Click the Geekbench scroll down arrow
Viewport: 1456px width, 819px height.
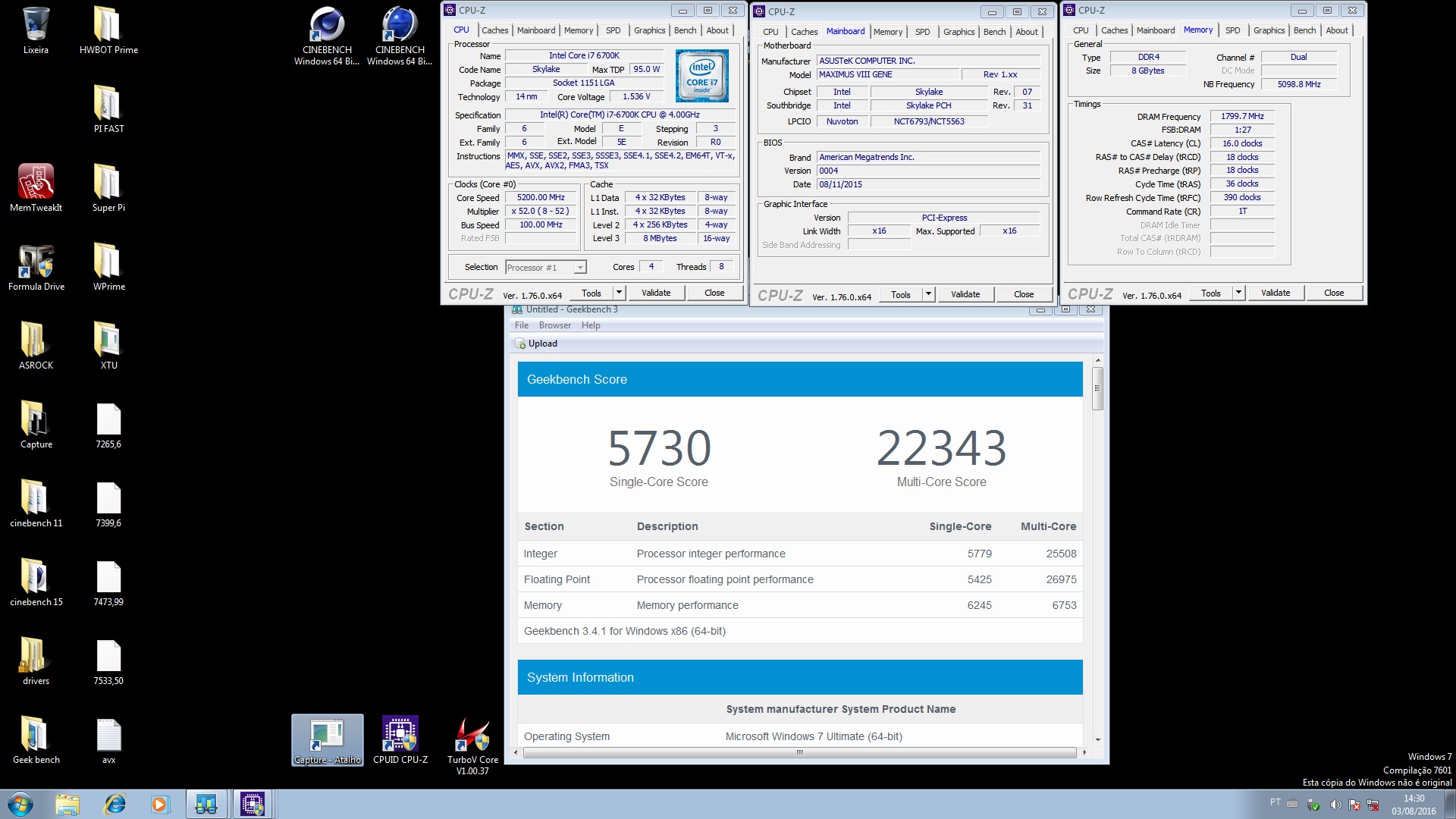pos(1098,740)
